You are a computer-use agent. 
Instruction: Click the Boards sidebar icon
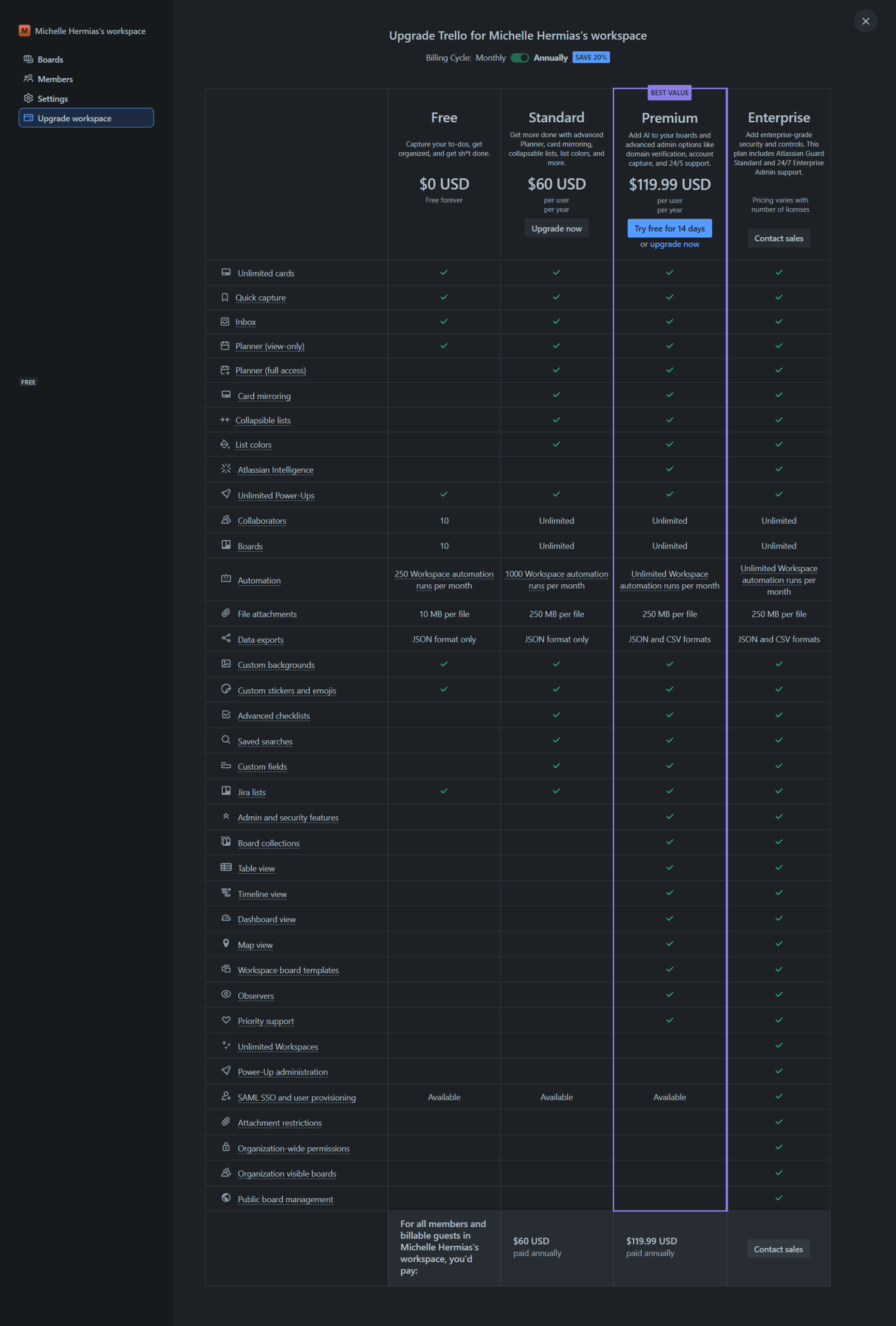coord(28,60)
